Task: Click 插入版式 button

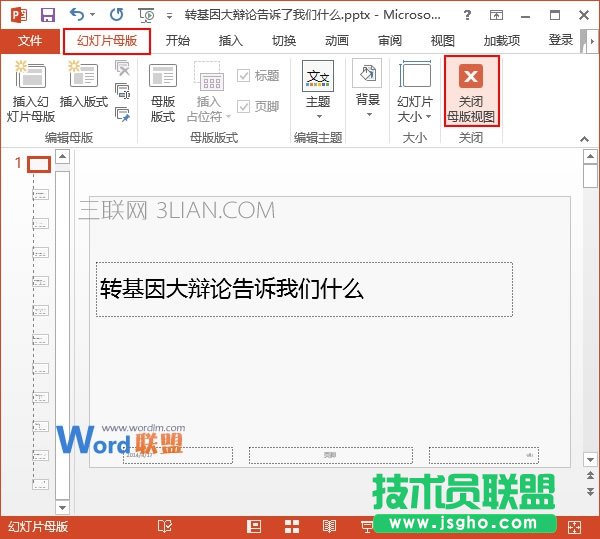Action: (83, 85)
